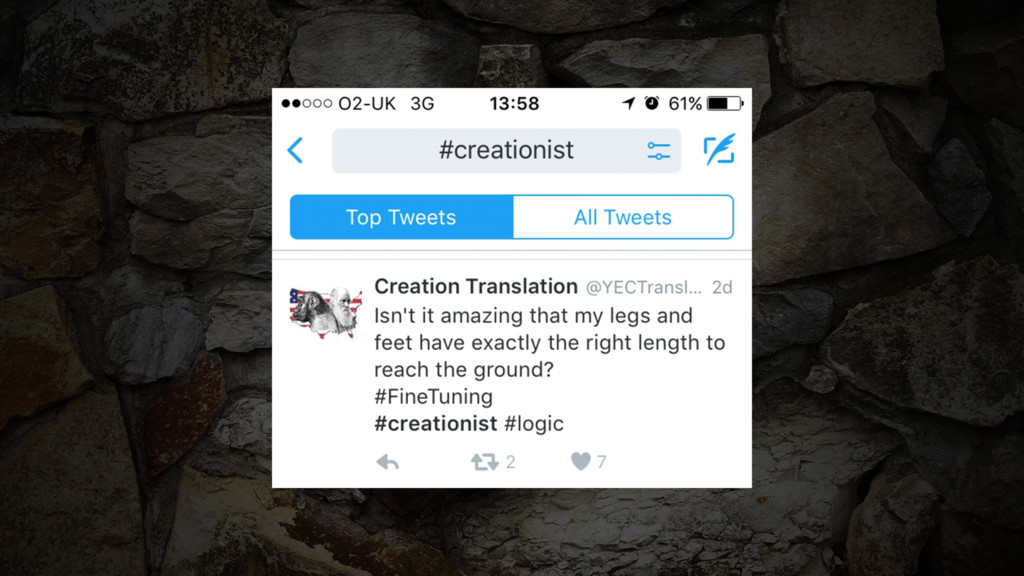Tap the alarm clock status icon
1024x576 pixels.
[652, 103]
